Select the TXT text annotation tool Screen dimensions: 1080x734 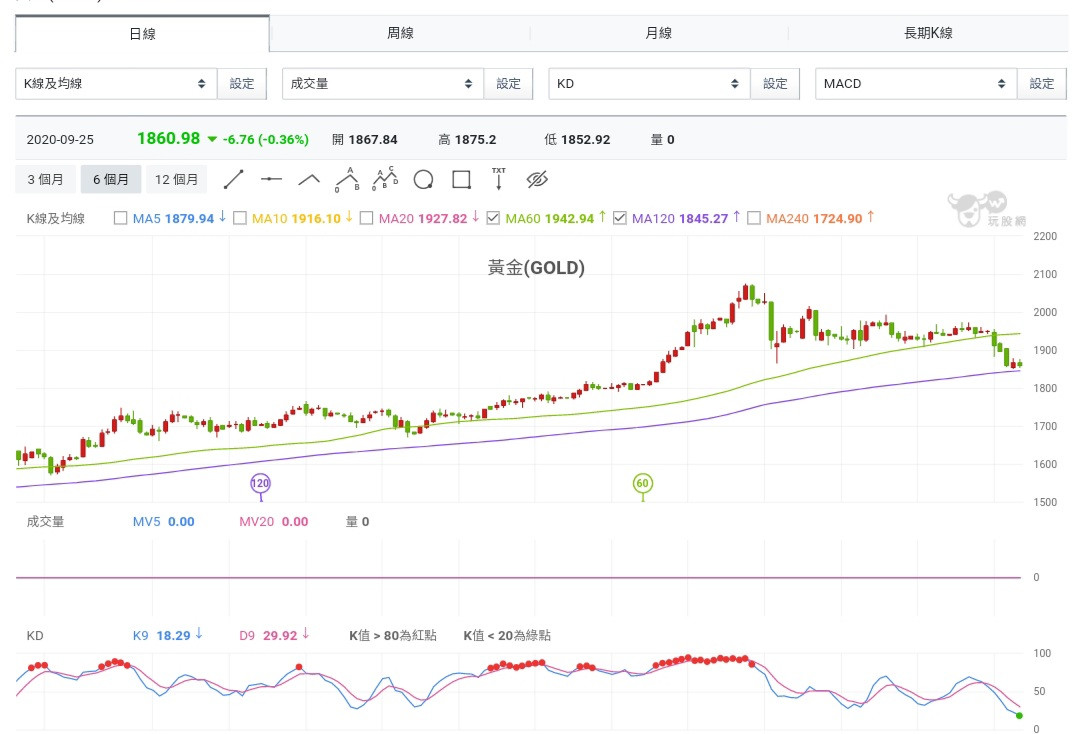(499, 180)
